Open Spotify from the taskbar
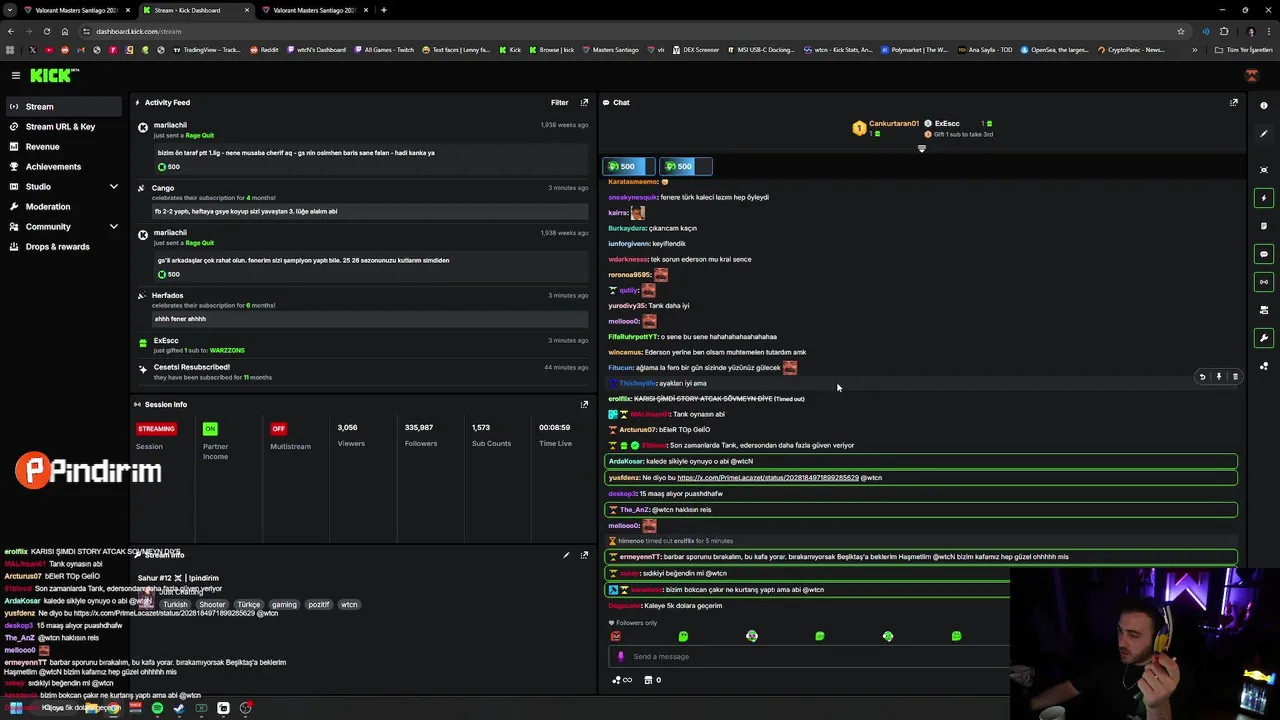The height and width of the screenshot is (720, 1280). coord(157,708)
